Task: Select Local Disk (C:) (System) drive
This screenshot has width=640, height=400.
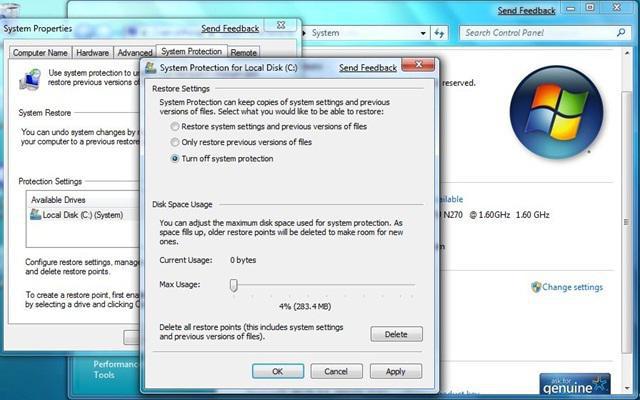Action: [82, 215]
